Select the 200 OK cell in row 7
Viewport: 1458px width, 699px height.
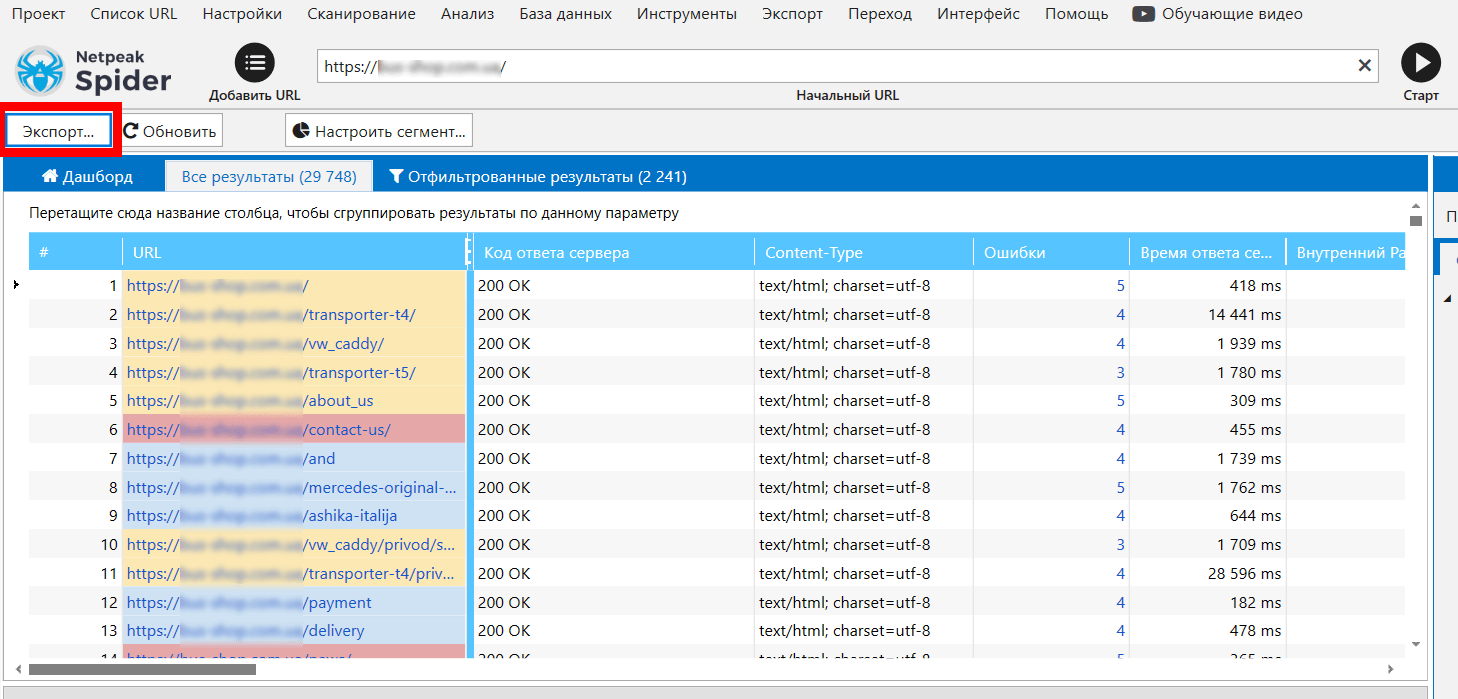tap(613, 458)
